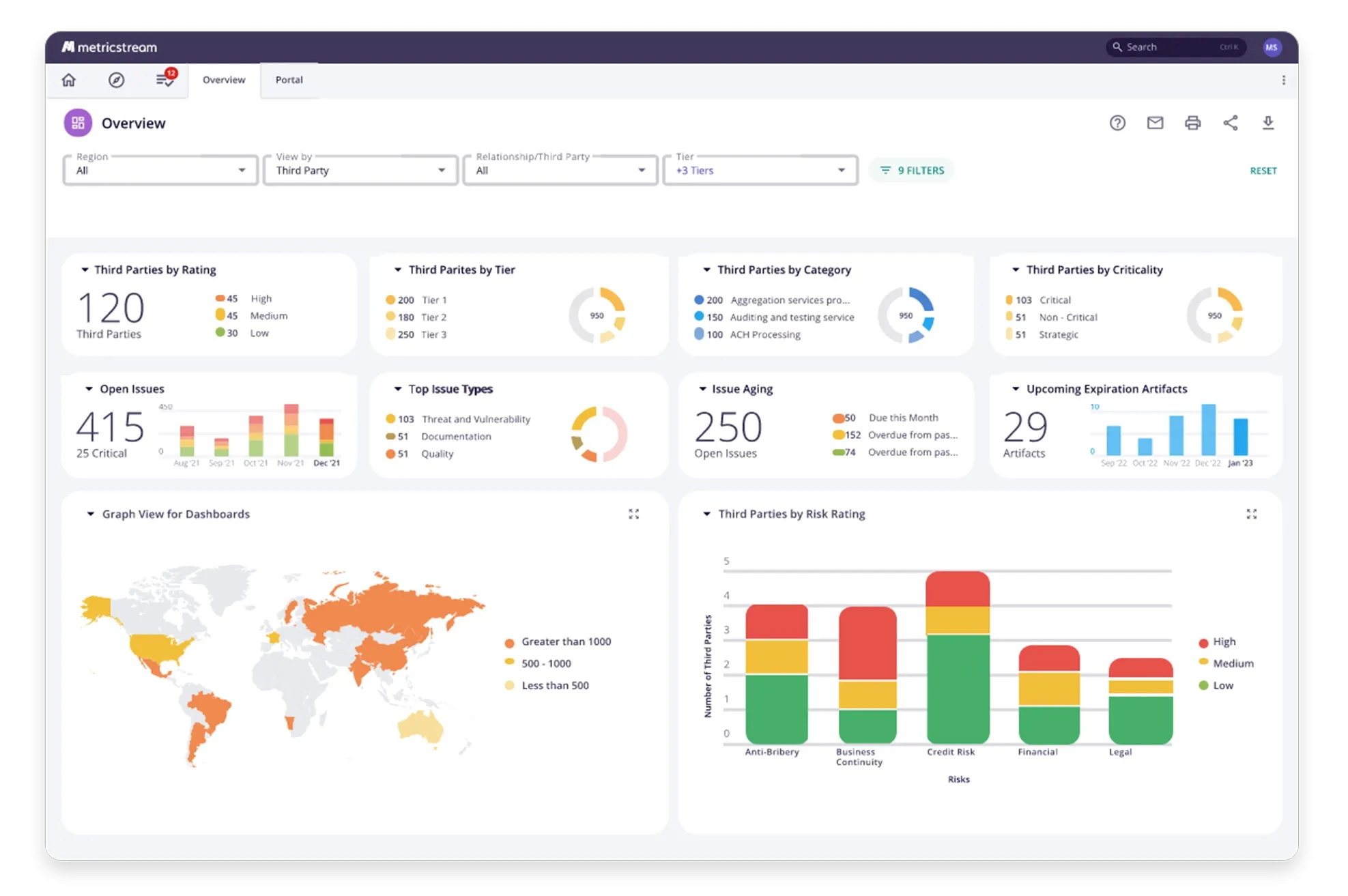This screenshot has width=1348, height=896.
Task: Click the RESET link
Action: (x=1263, y=171)
